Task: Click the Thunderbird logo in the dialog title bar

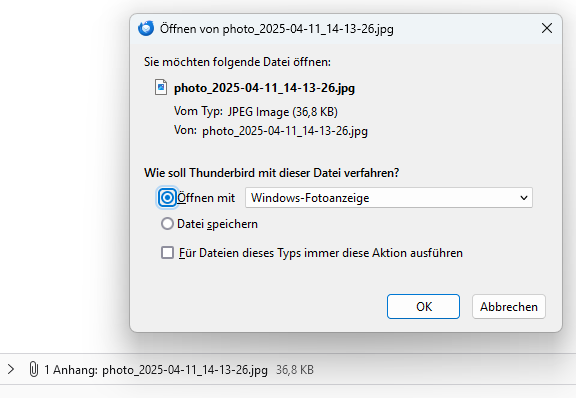Action: tap(146, 28)
